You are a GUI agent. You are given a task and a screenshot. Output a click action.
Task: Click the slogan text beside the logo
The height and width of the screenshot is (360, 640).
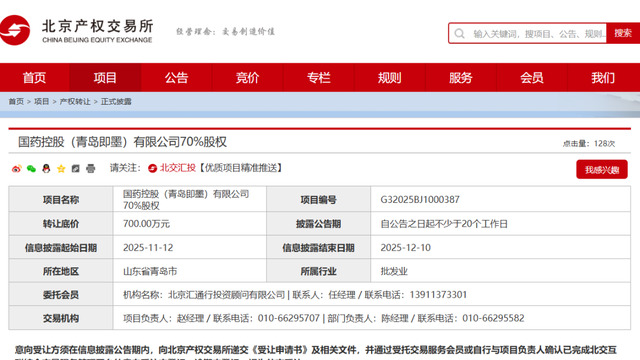(225, 31)
